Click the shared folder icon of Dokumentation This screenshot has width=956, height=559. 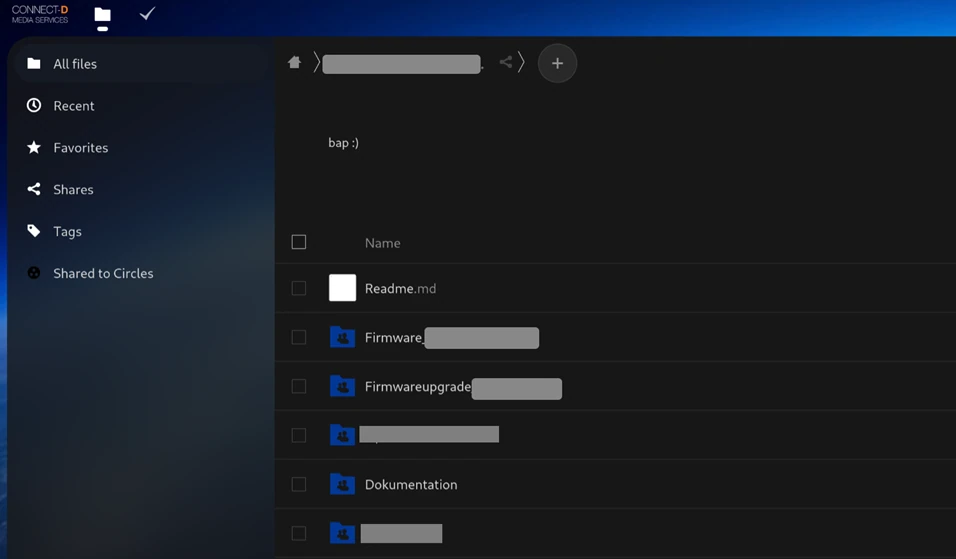343,484
